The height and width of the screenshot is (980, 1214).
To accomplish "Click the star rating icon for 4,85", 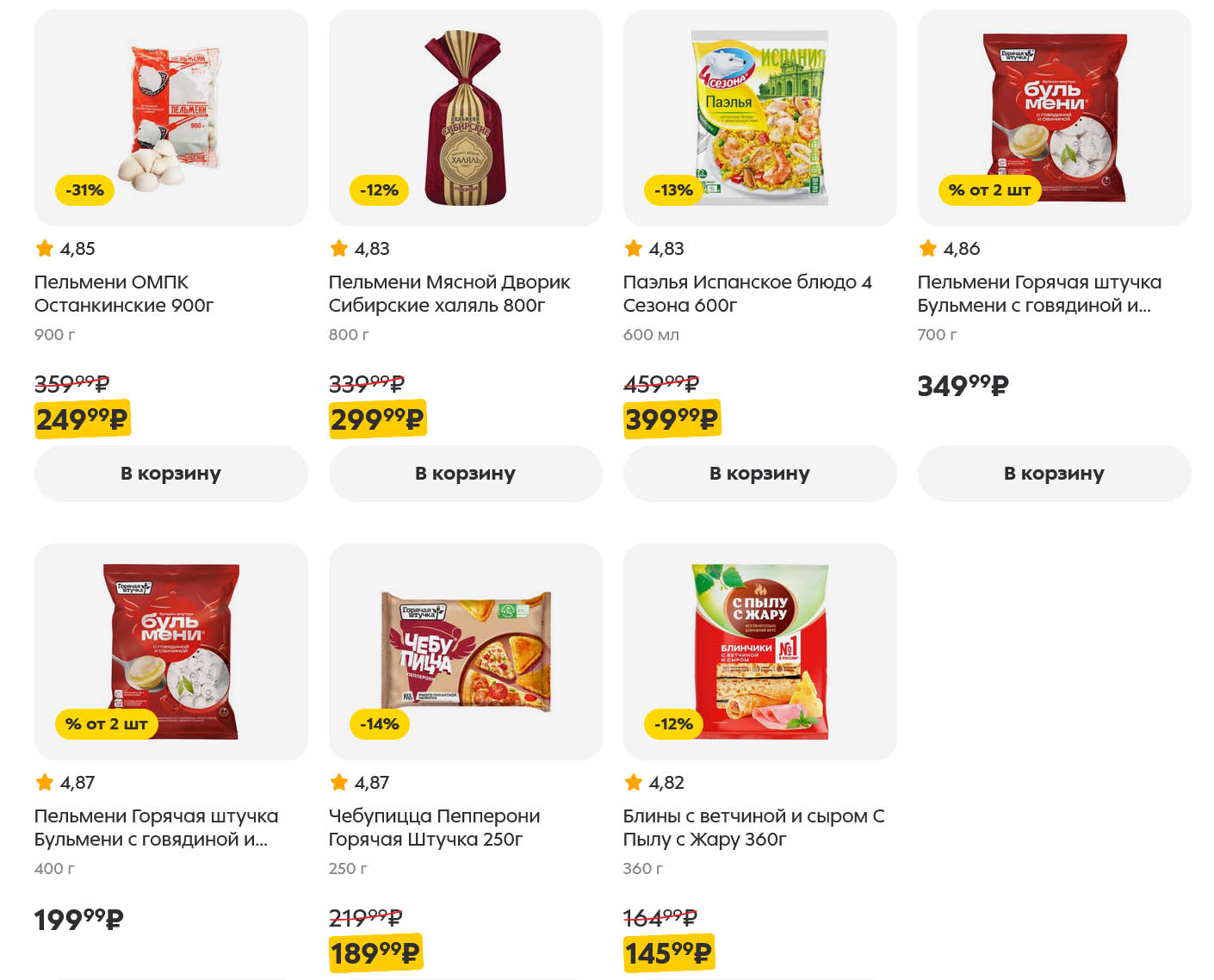I will (45, 249).
